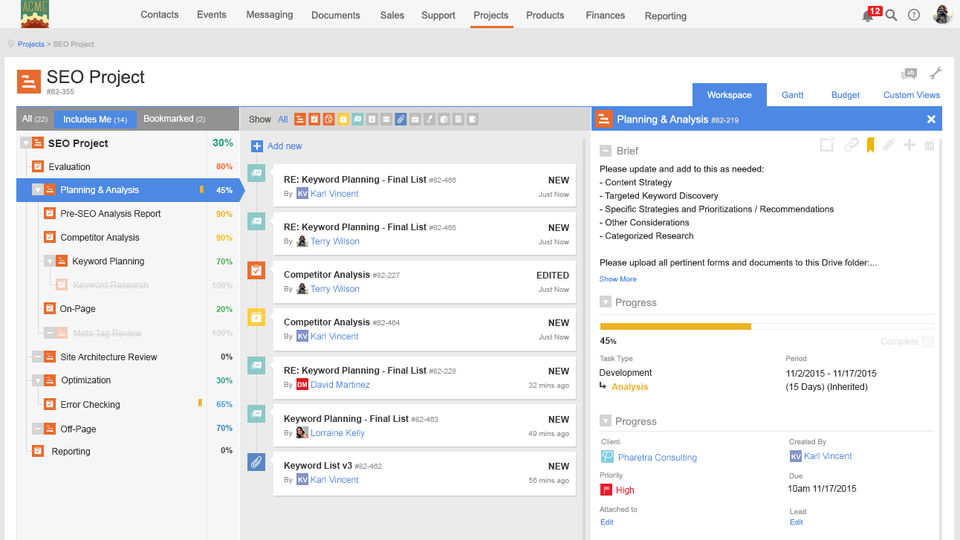Select the Bookmarked (2) filter tab

174,119
